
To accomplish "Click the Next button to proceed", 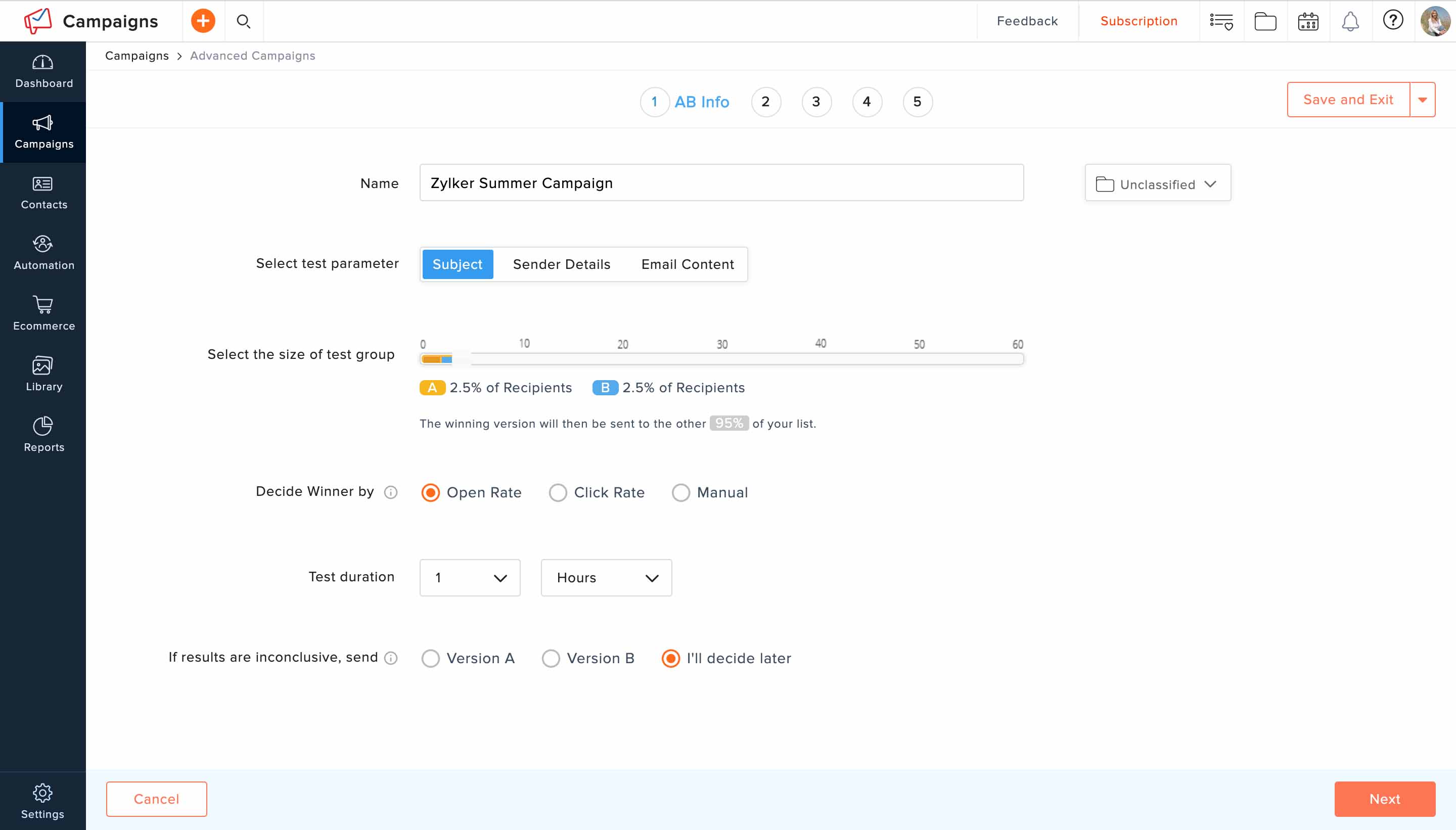I will [x=1385, y=799].
